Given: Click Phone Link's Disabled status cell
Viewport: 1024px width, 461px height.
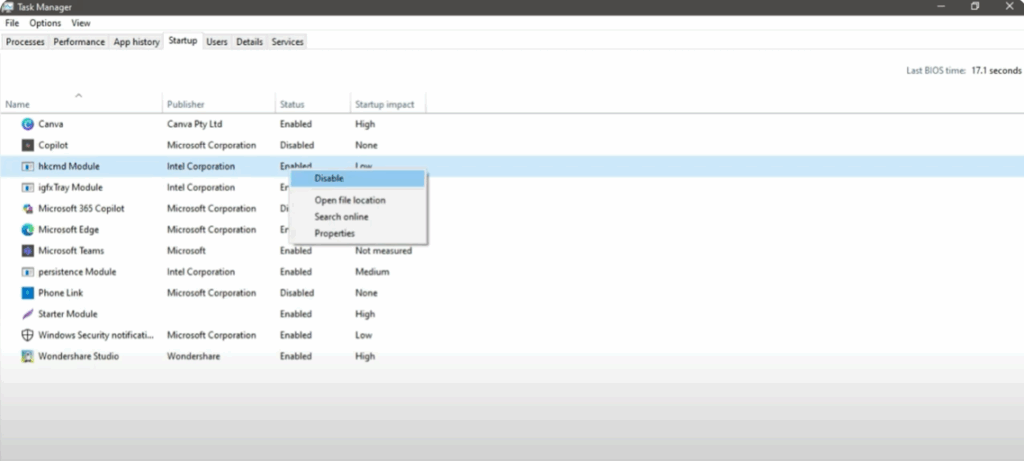Looking at the screenshot, I should pos(297,293).
